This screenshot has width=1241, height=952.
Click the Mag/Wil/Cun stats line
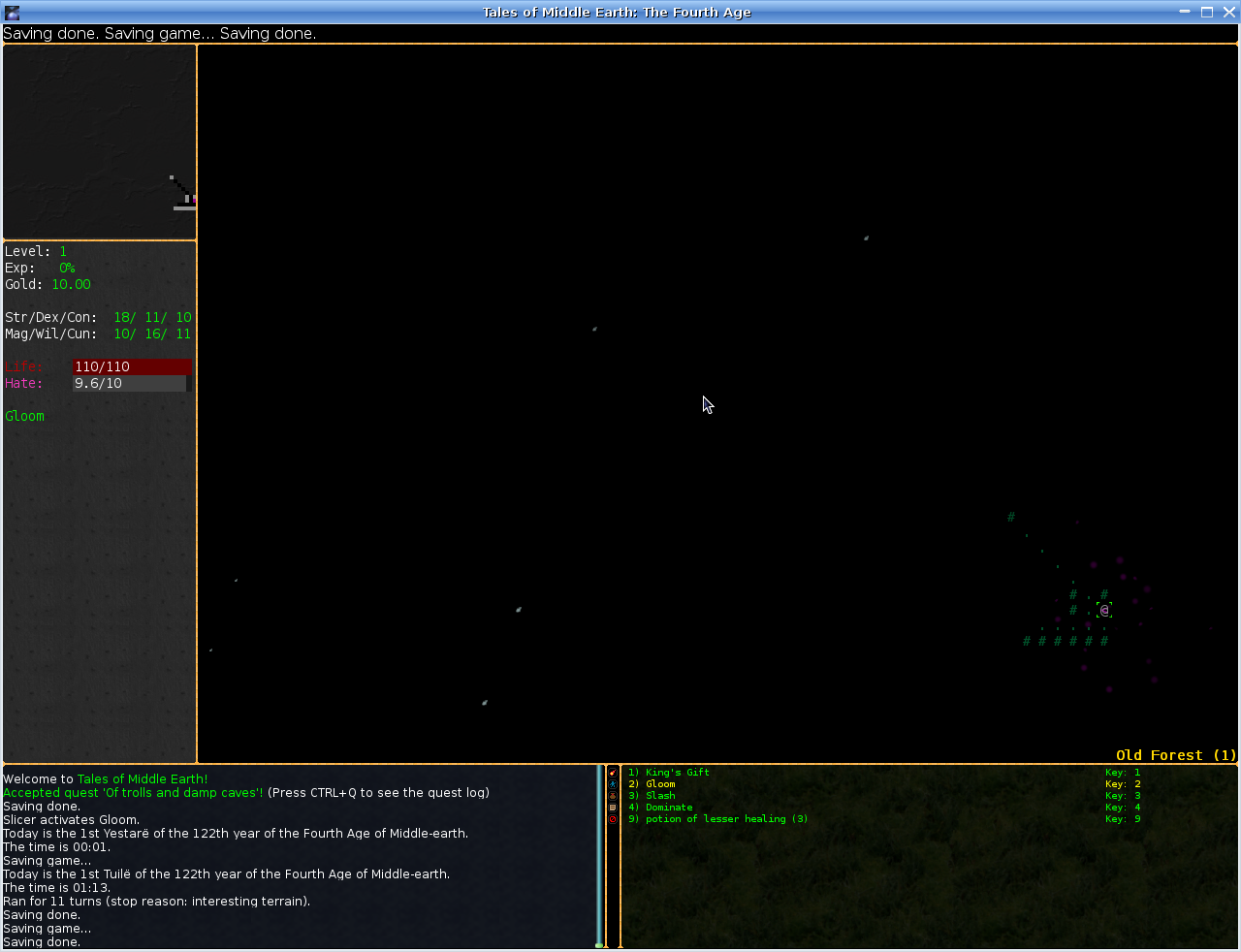click(x=98, y=333)
